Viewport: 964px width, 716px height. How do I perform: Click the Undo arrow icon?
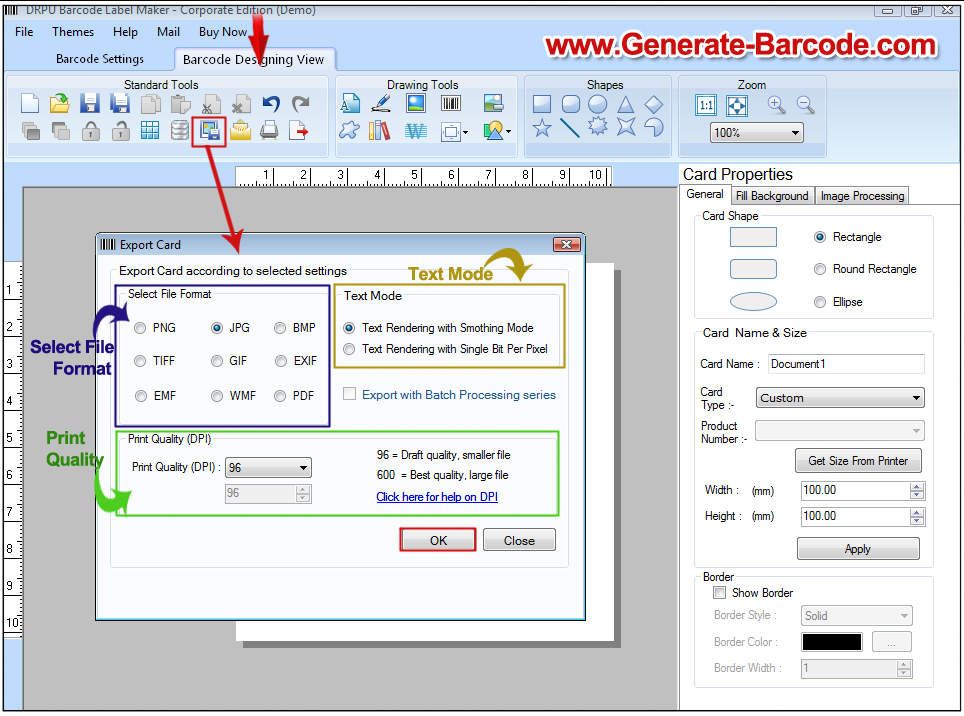click(271, 104)
